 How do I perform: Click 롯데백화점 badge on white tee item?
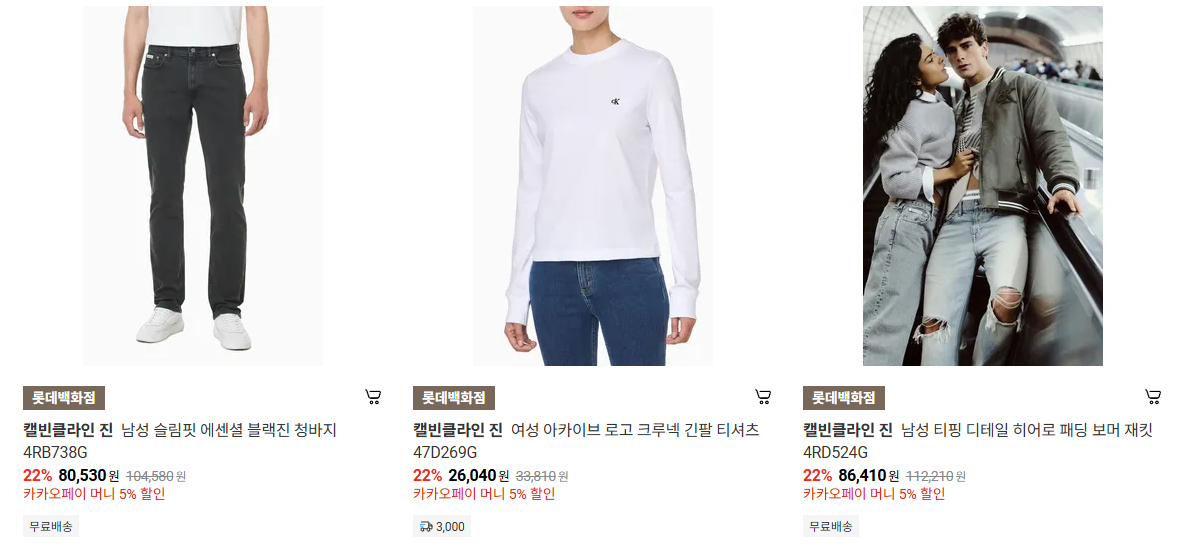point(454,398)
